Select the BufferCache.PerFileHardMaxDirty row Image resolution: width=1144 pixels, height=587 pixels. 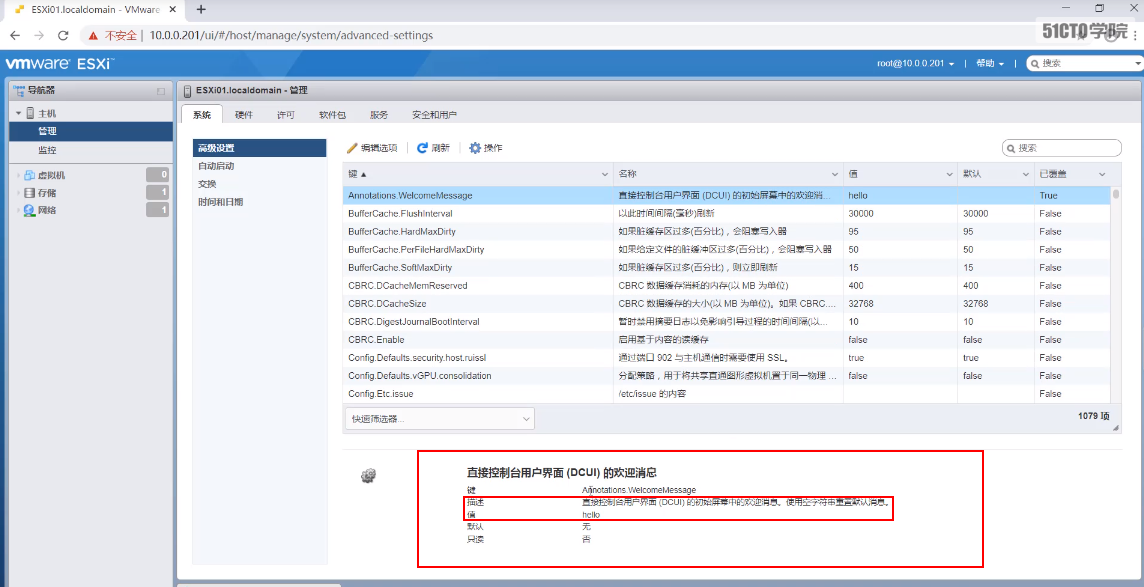pyautogui.click(x=727, y=249)
